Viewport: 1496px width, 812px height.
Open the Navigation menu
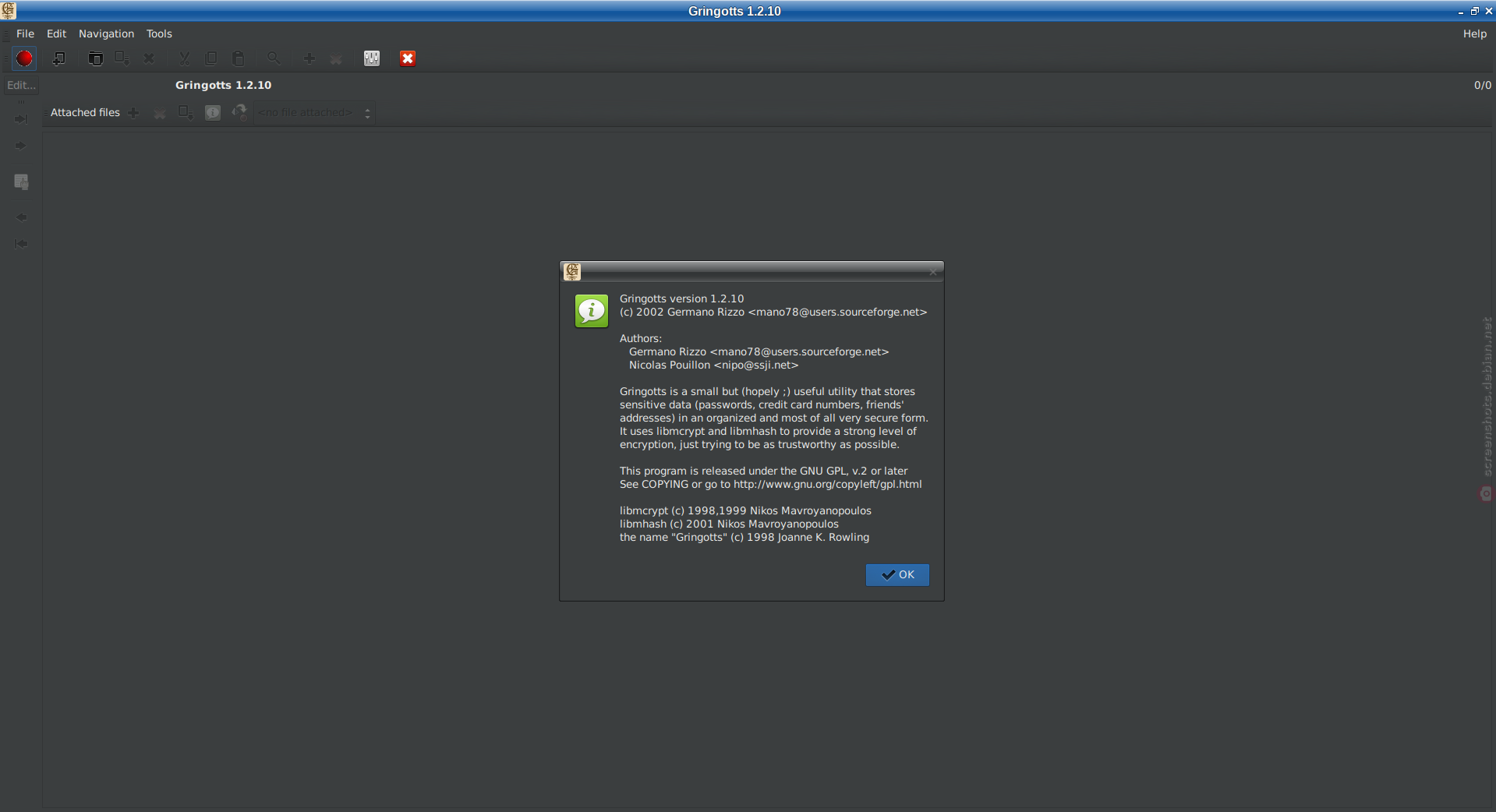click(x=106, y=34)
